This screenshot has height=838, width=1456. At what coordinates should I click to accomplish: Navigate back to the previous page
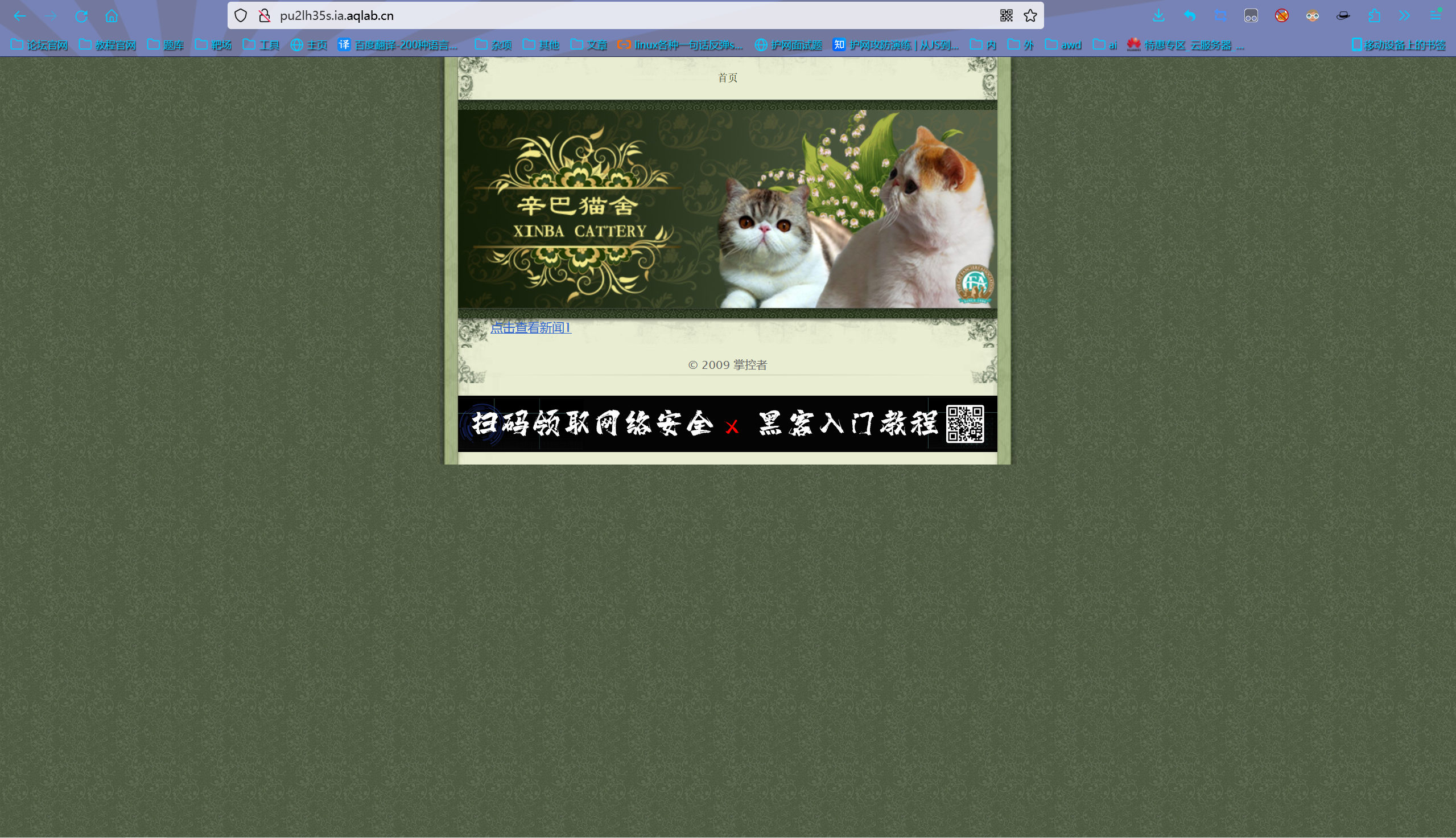pyautogui.click(x=20, y=15)
